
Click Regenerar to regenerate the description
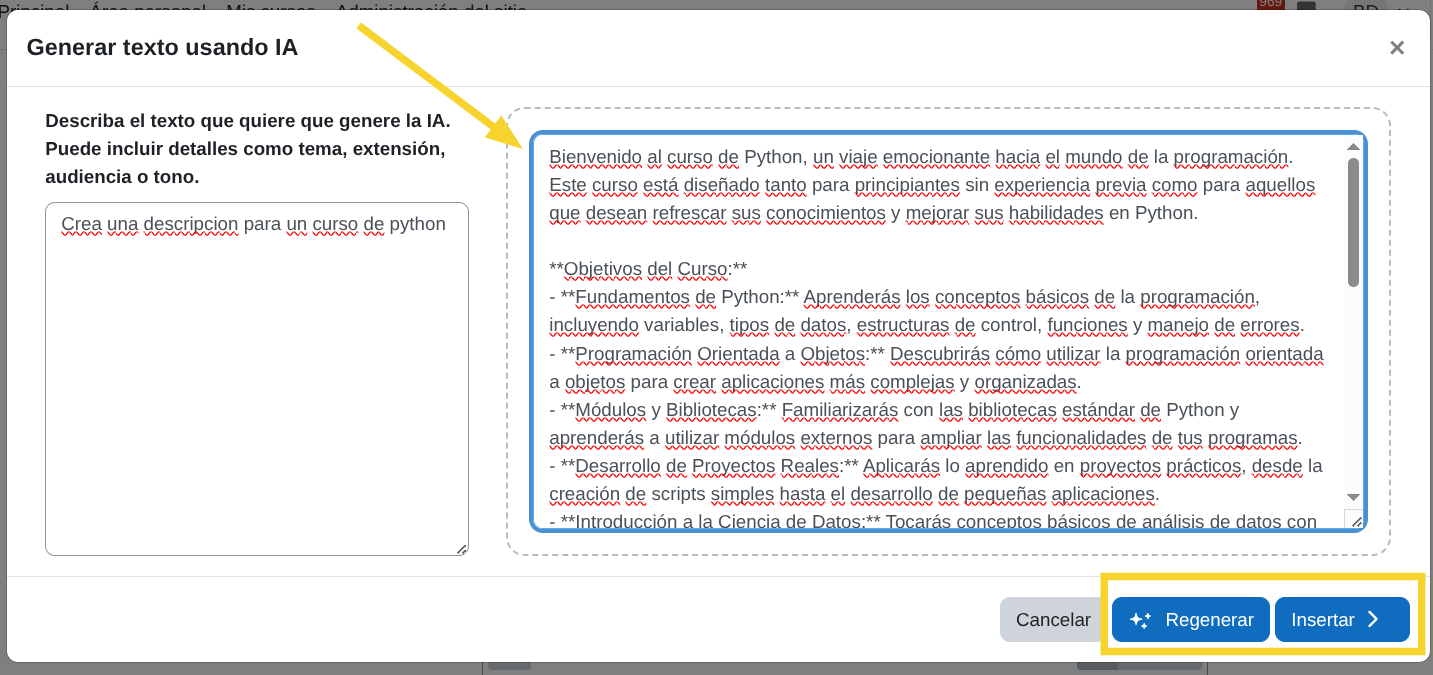pyautogui.click(x=1190, y=619)
